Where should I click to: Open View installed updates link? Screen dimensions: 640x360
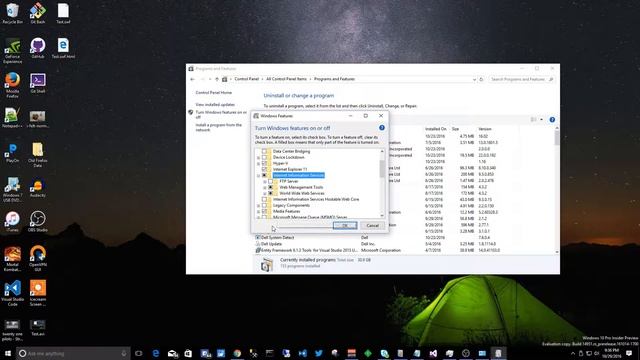coord(215,104)
